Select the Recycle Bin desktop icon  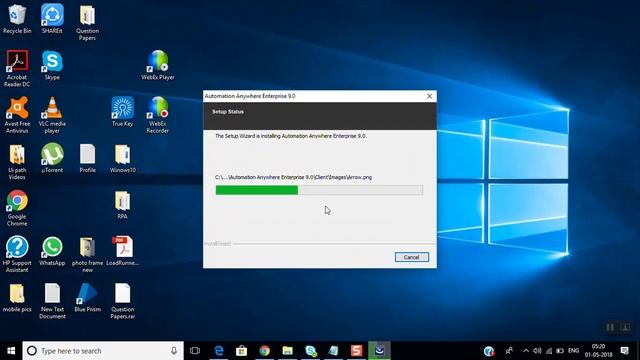tap(17, 19)
